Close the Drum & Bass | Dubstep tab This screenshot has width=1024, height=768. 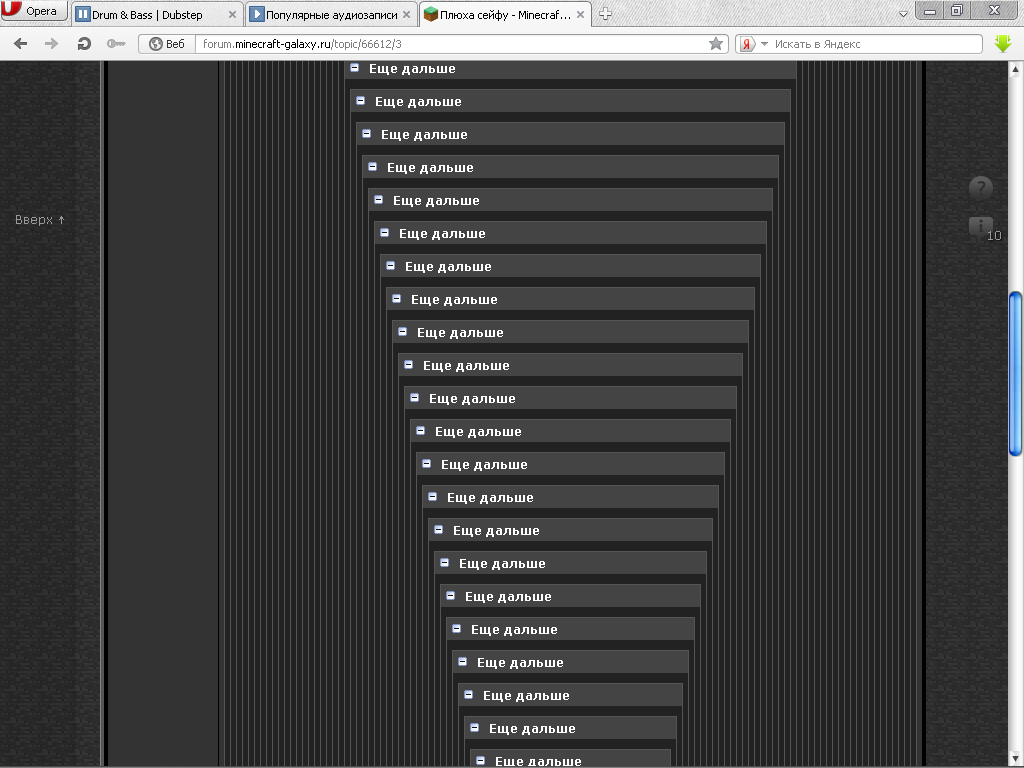(x=232, y=14)
